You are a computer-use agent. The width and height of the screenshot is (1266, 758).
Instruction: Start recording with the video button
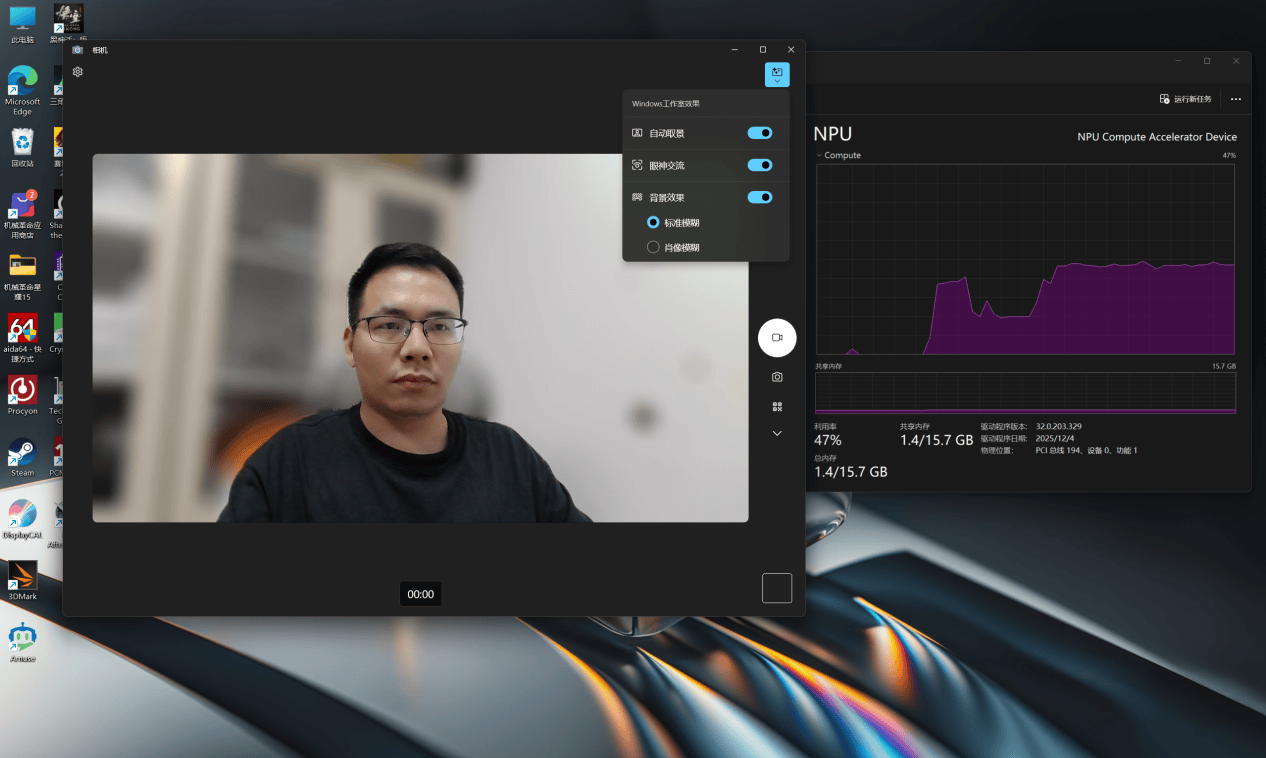point(777,338)
